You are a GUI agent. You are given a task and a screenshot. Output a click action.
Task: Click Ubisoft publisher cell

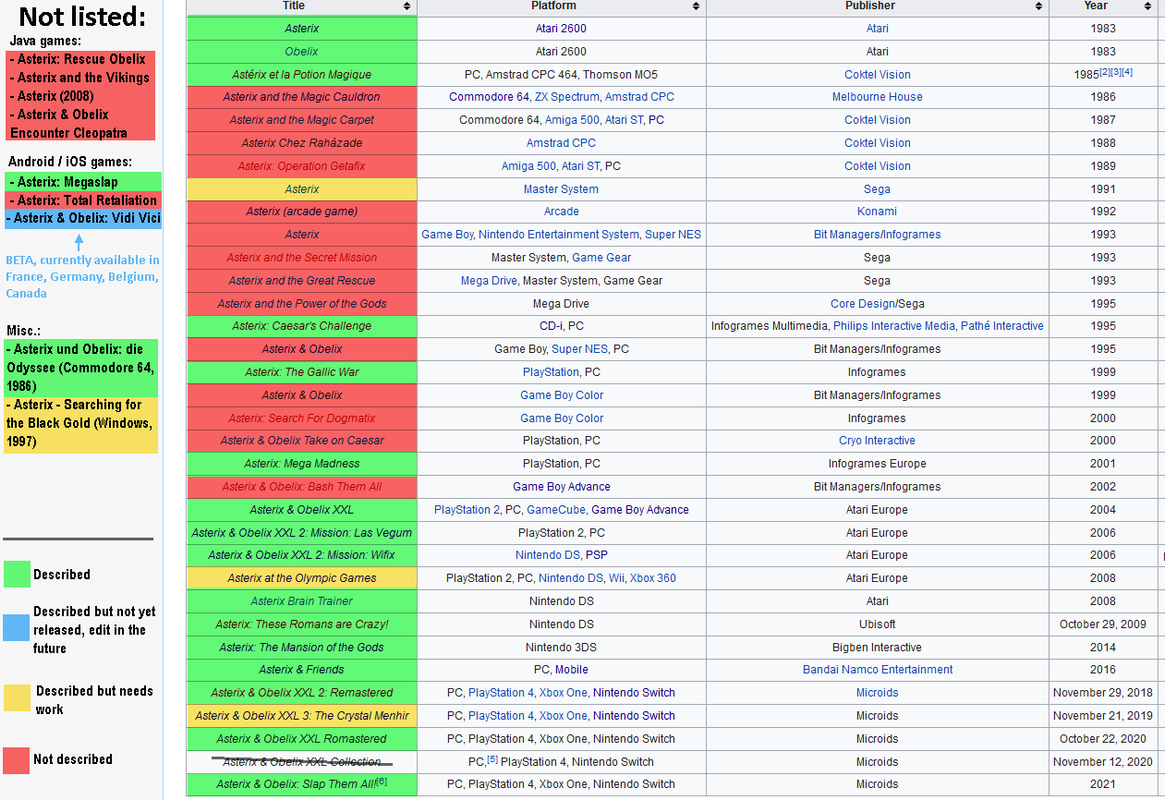point(877,624)
